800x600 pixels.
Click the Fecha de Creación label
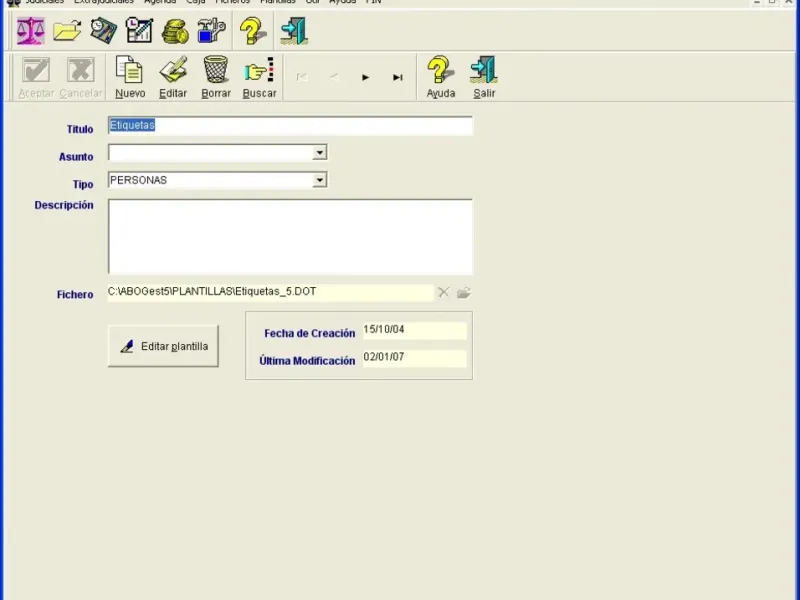pos(310,334)
